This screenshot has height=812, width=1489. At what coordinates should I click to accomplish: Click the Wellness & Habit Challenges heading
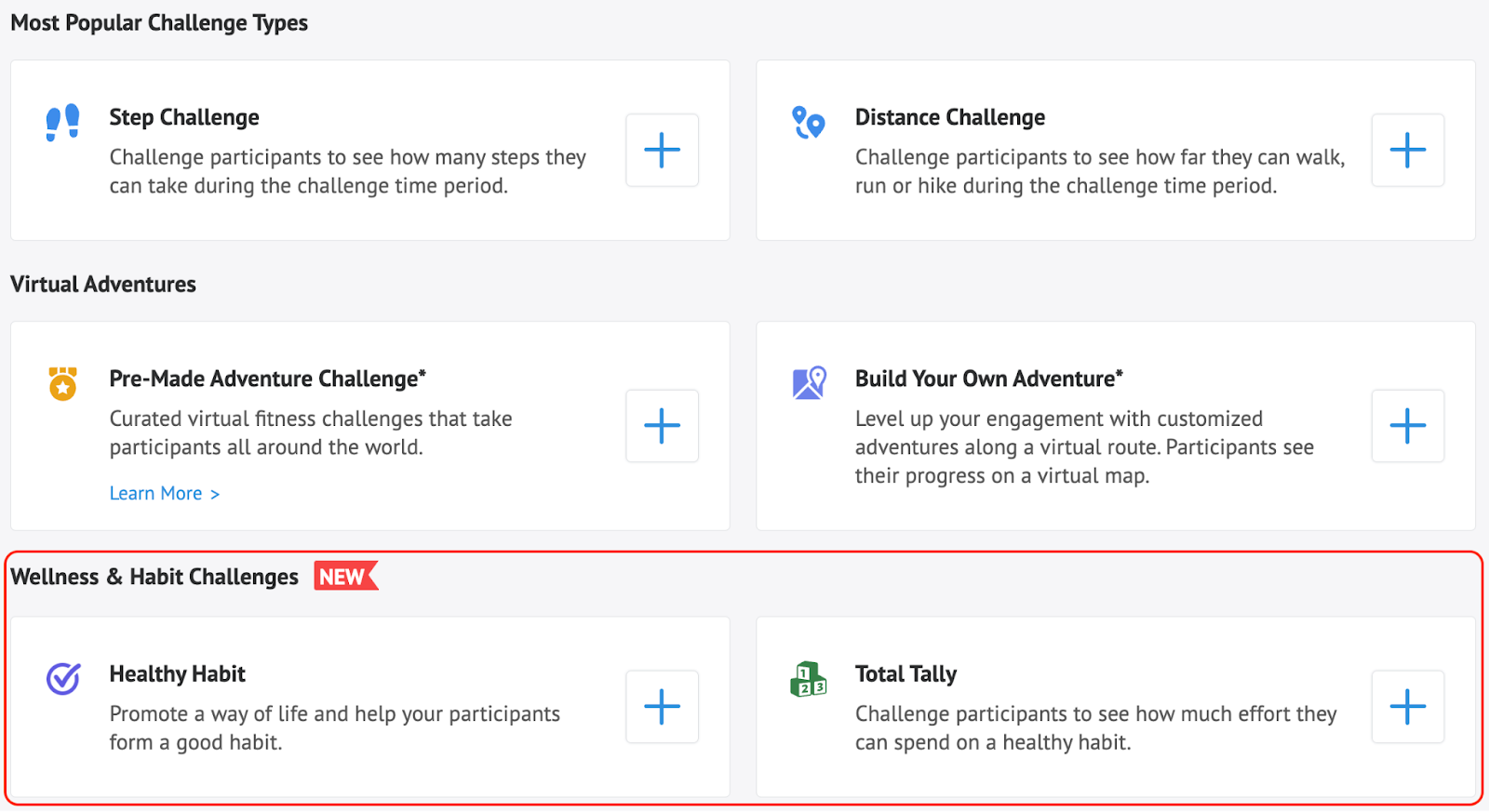[154, 577]
